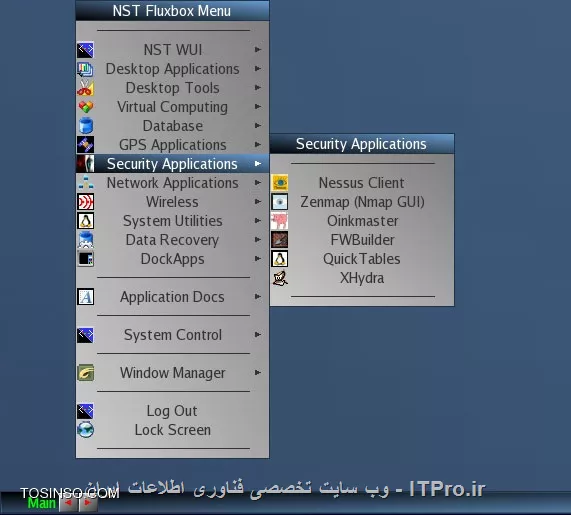The width and height of the screenshot is (571, 515).
Task: Click the Zenmap icon
Action: click(x=280, y=202)
